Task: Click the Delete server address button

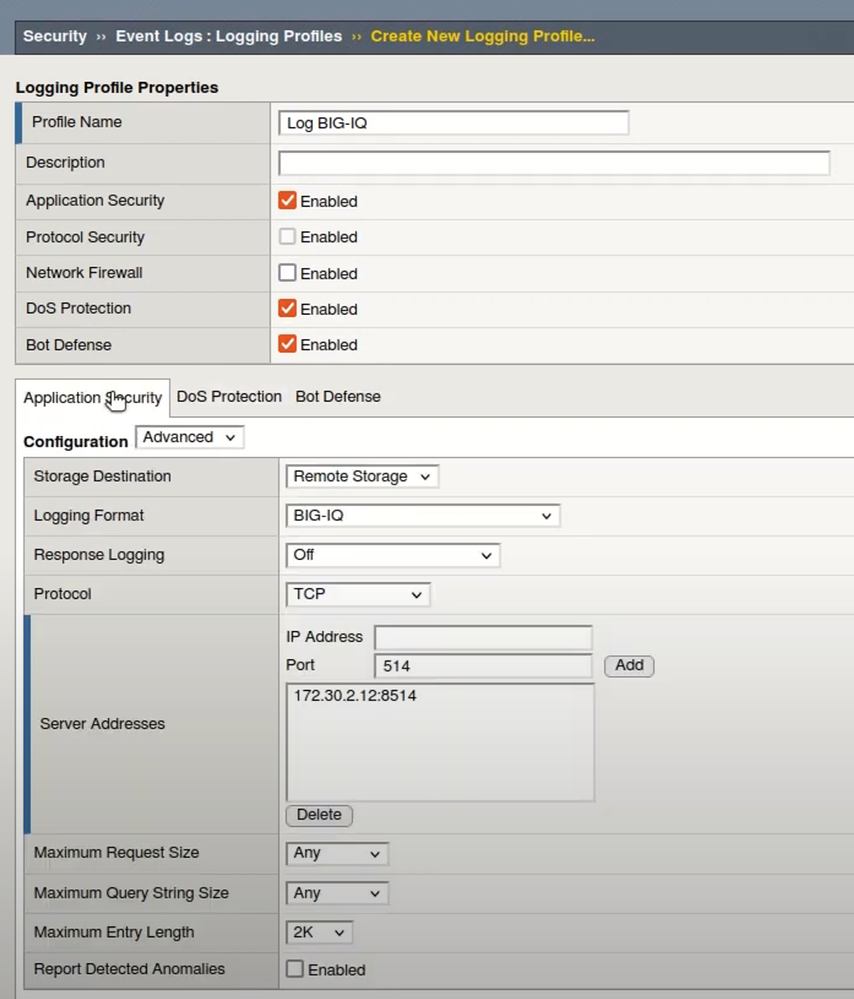Action: click(319, 815)
